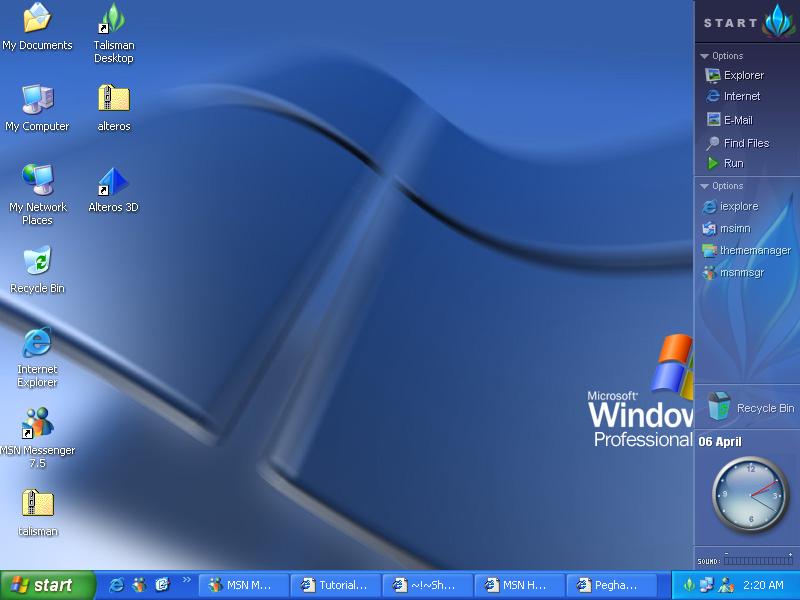Switch to the "~!~Sh..." taskbar window

click(x=428, y=585)
